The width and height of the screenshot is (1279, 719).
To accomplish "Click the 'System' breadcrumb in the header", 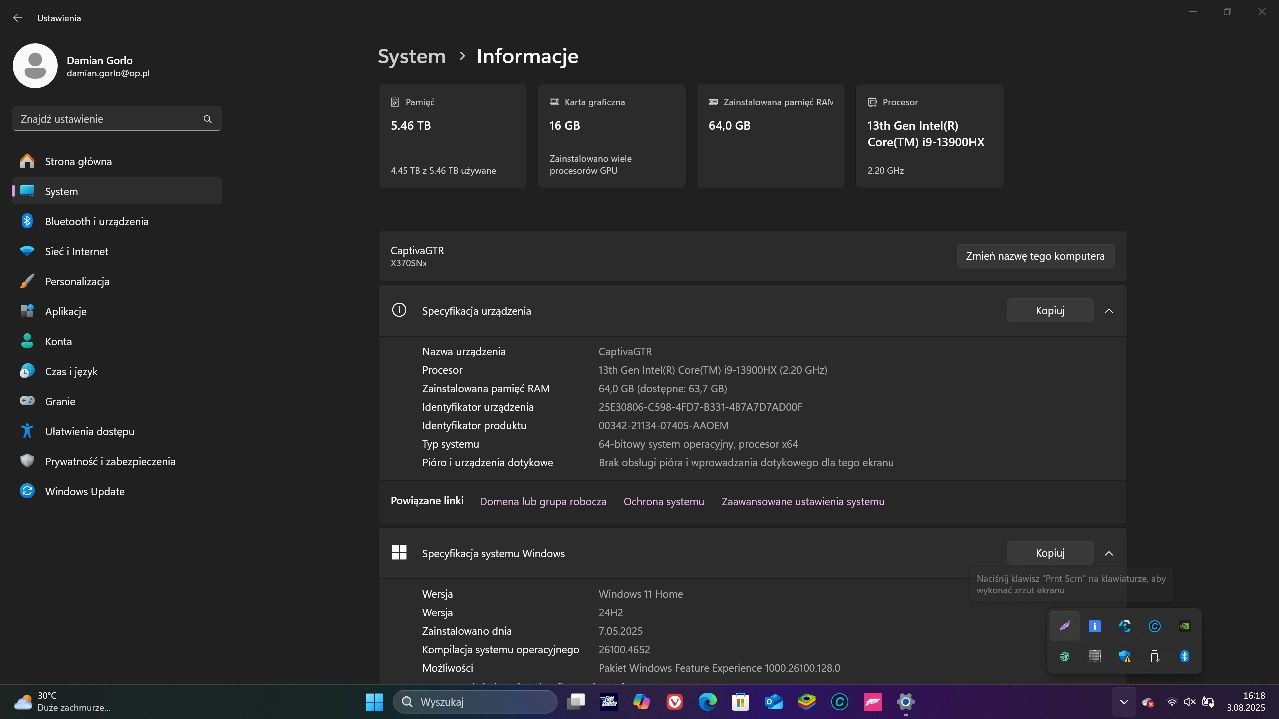I will click(x=411, y=56).
